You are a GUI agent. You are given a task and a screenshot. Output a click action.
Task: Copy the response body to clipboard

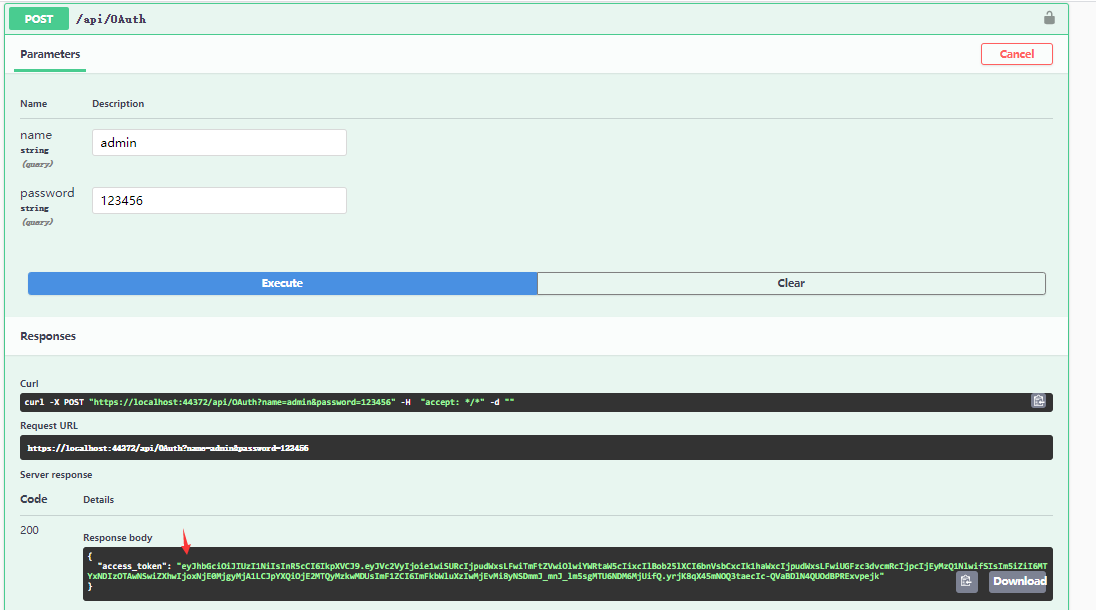pyautogui.click(x=966, y=581)
